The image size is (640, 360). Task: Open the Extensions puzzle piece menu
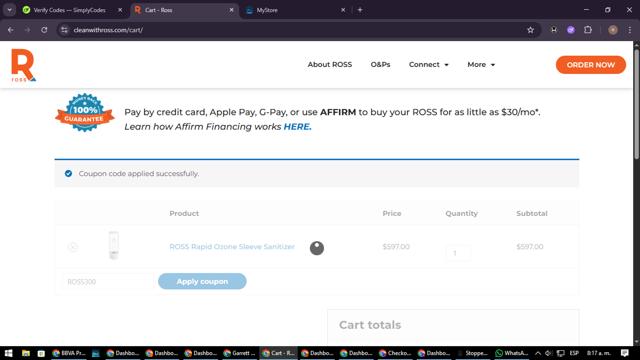tap(588, 30)
